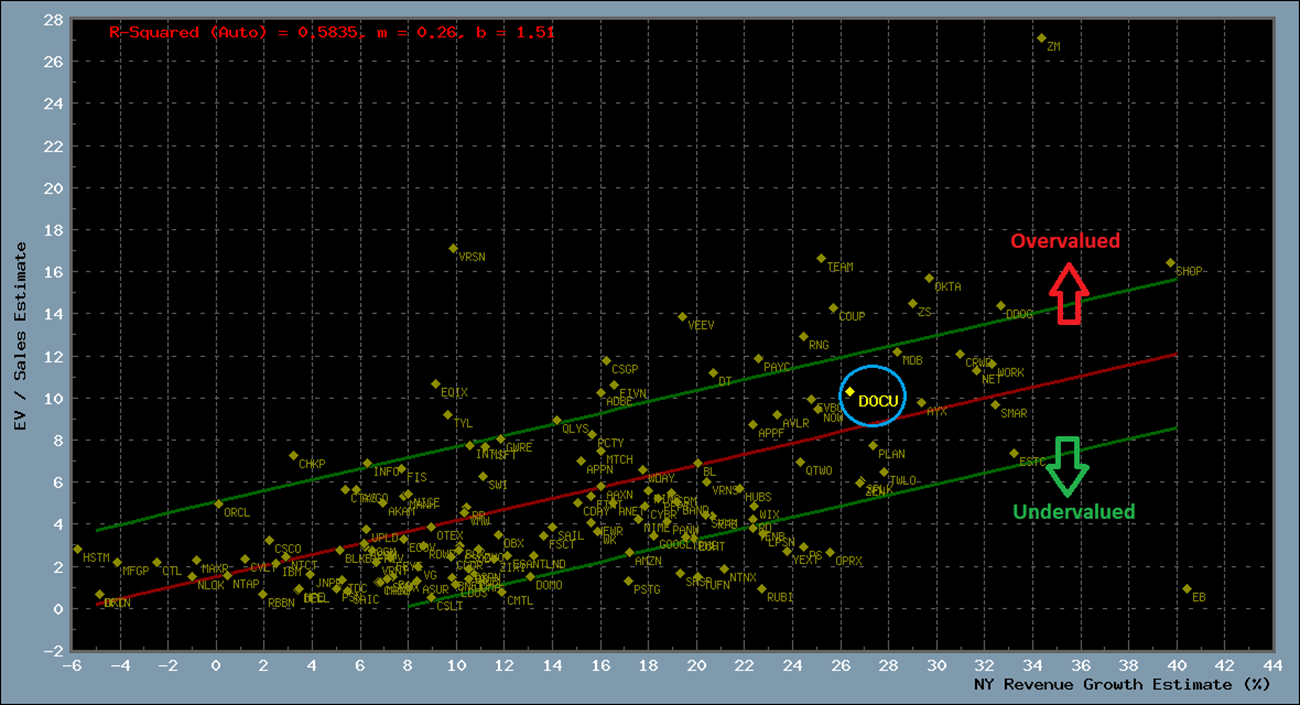Select the ADBE ticker label

(x=620, y=401)
